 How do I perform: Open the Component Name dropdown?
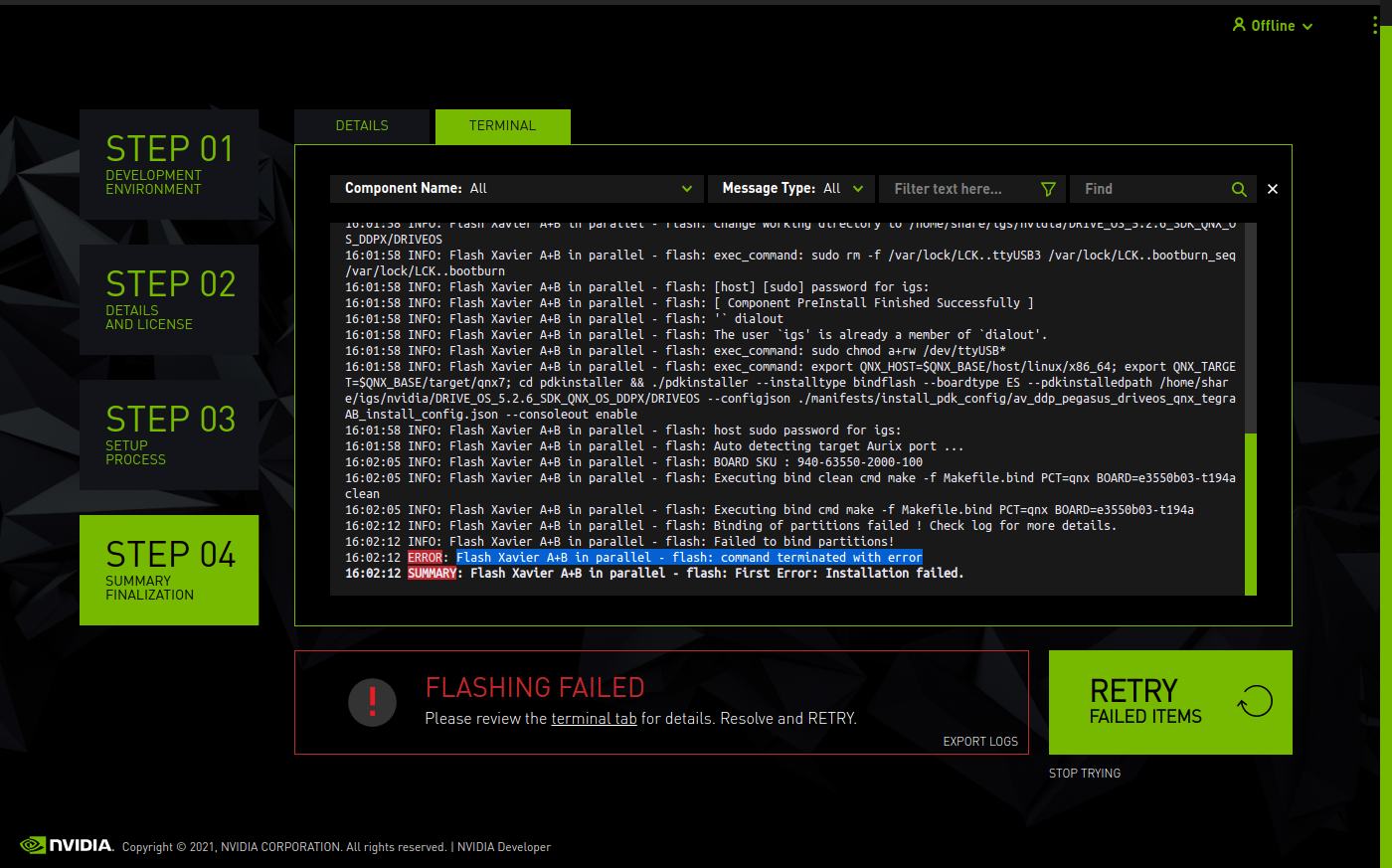pos(516,188)
